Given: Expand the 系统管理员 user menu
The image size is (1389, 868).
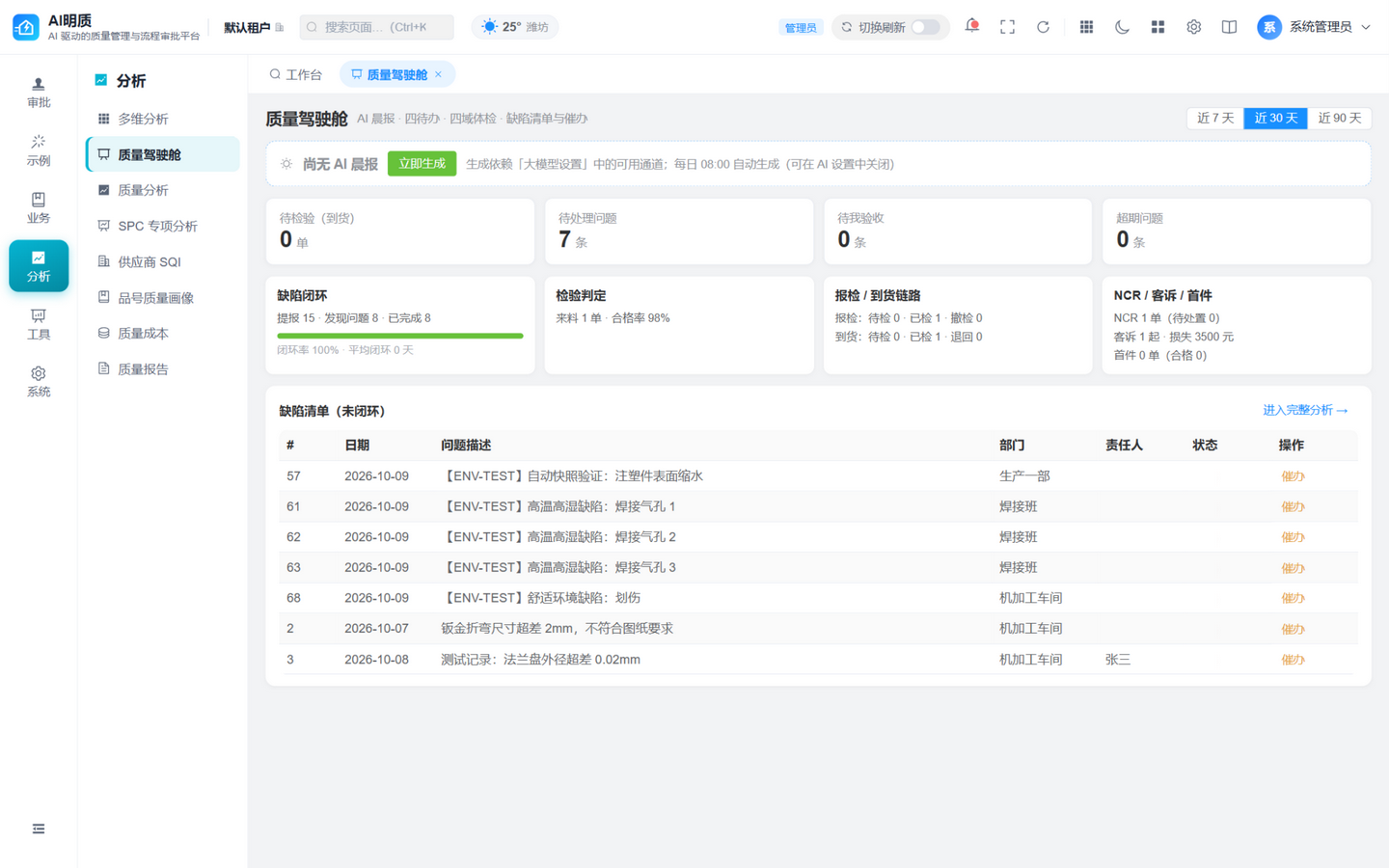Looking at the screenshot, I should [1314, 27].
